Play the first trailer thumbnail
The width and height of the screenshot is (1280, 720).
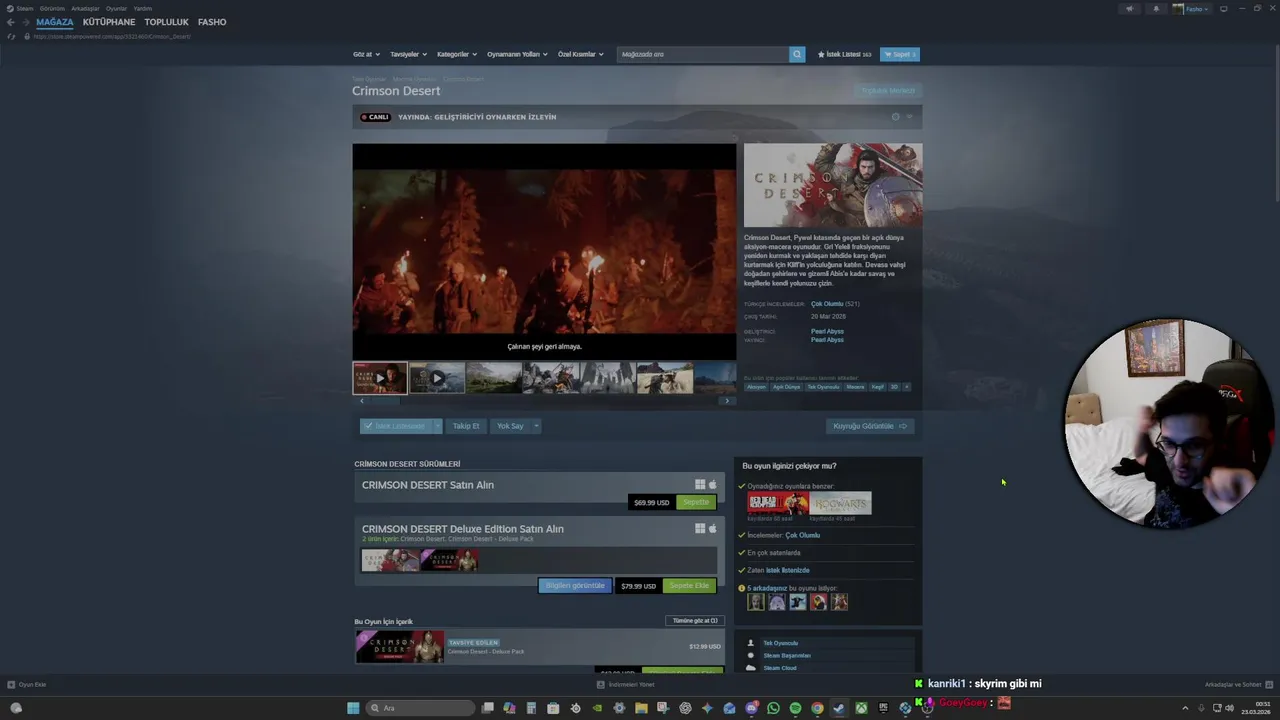[380, 378]
